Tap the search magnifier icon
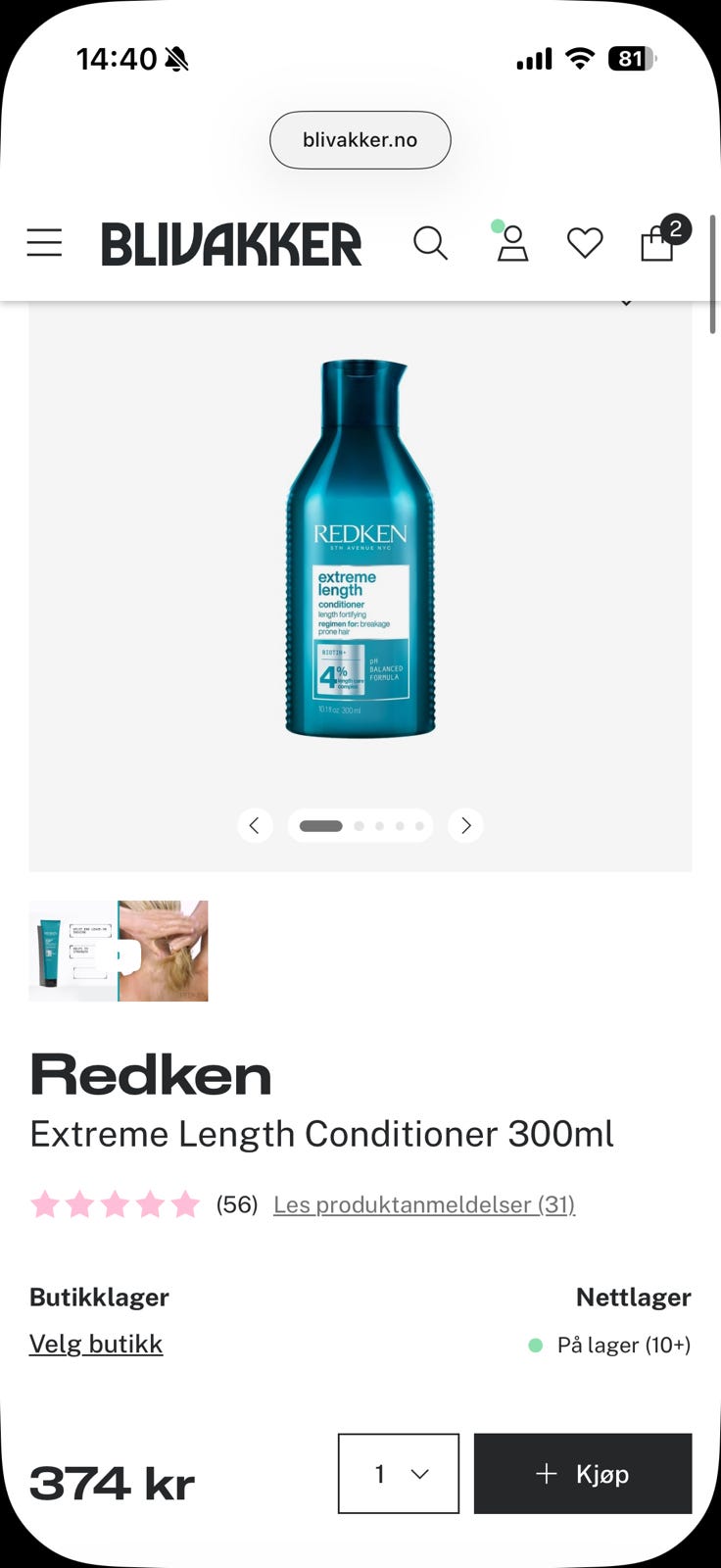The height and width of the screenshot is (1568, 721). tap(430, 243)
